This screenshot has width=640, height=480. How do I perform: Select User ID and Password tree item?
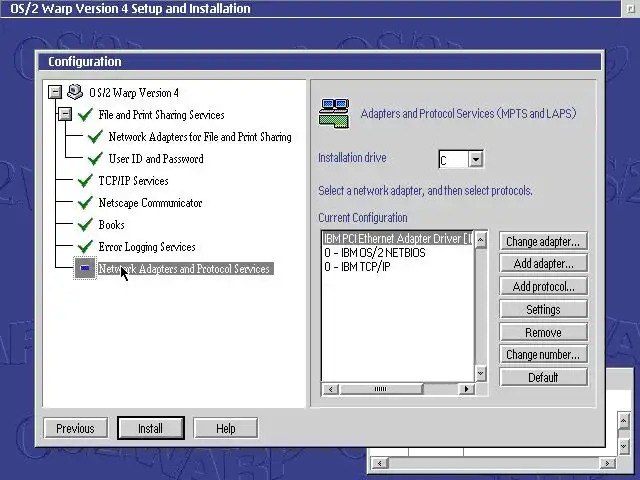156,159
